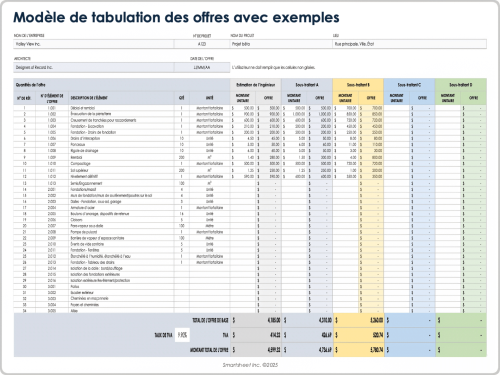Select the blue 'Sous-traitant C' column group header

click(409, 85)
